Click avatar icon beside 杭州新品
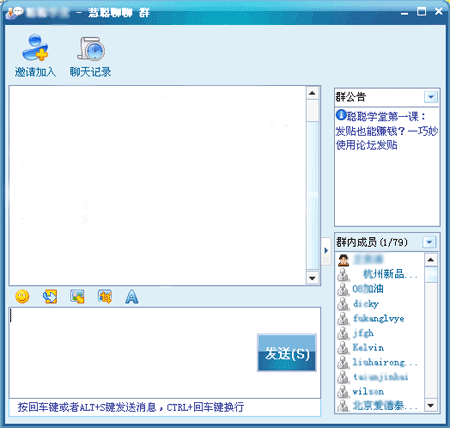The width and height of the screenshot is (450, 428). pyautogui.click(x=343, y=275)
